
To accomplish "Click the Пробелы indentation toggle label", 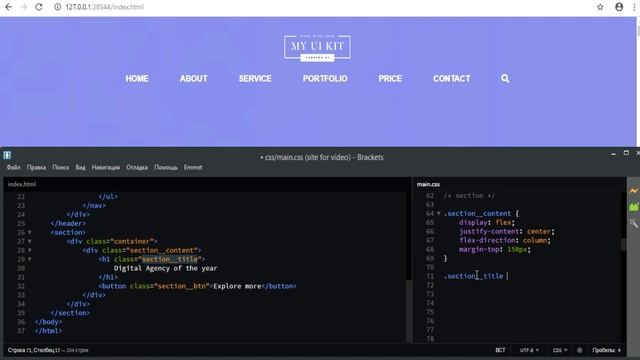I will (x=604, y=350).
